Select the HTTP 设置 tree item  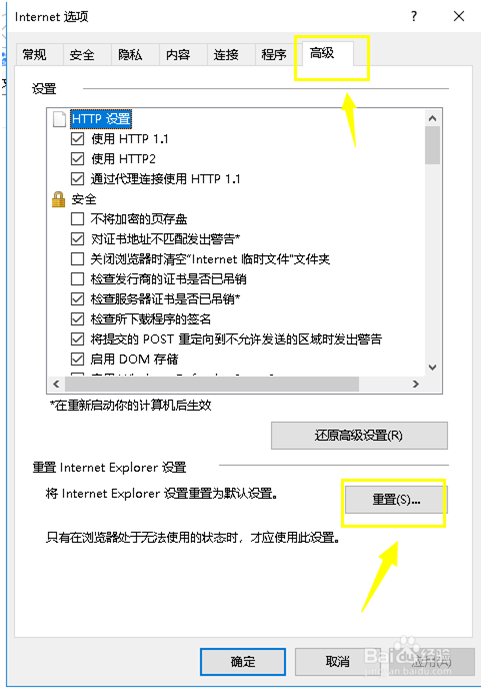[101, 119]
